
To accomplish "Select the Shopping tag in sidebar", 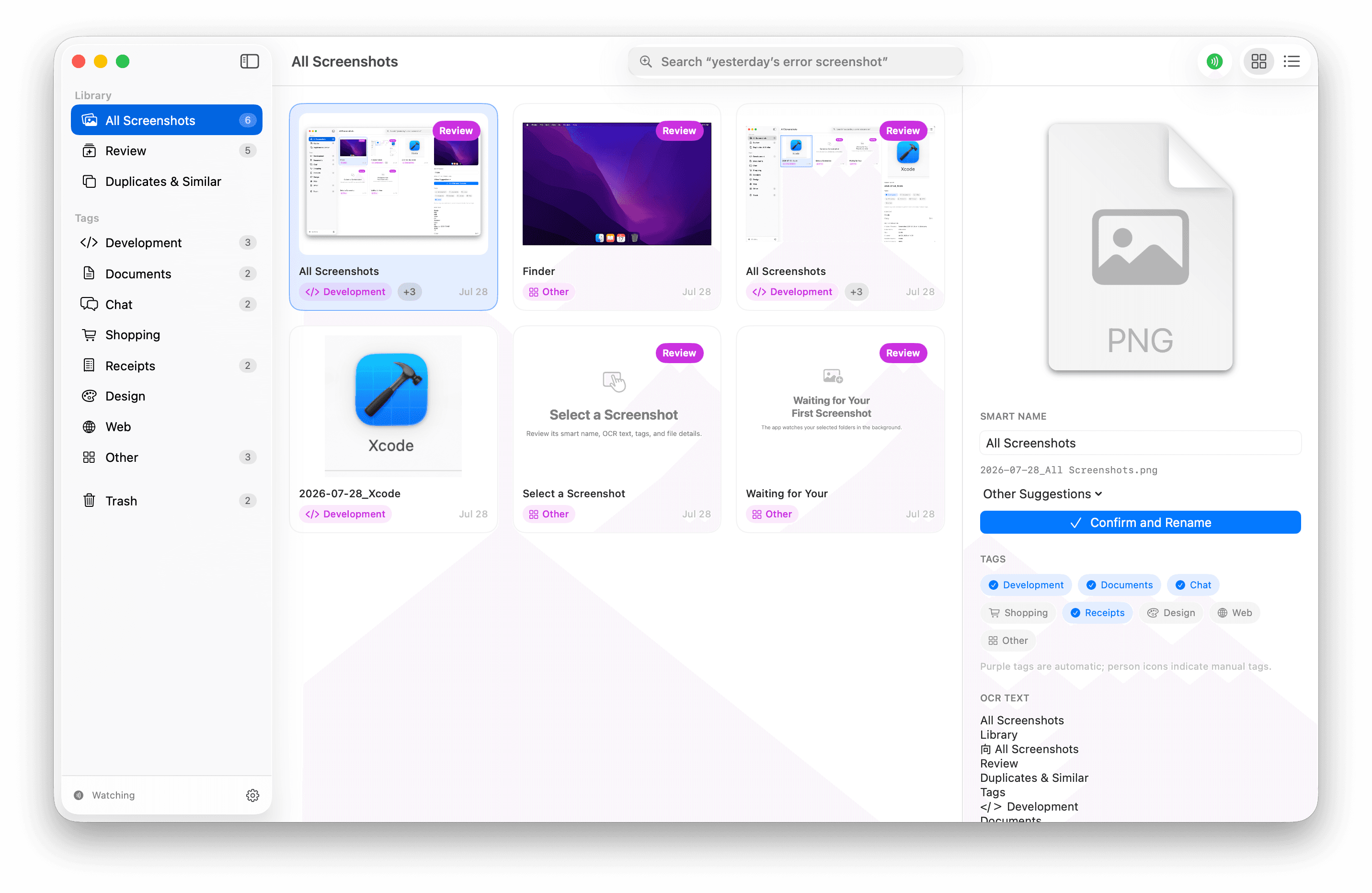I will point(167,334).
